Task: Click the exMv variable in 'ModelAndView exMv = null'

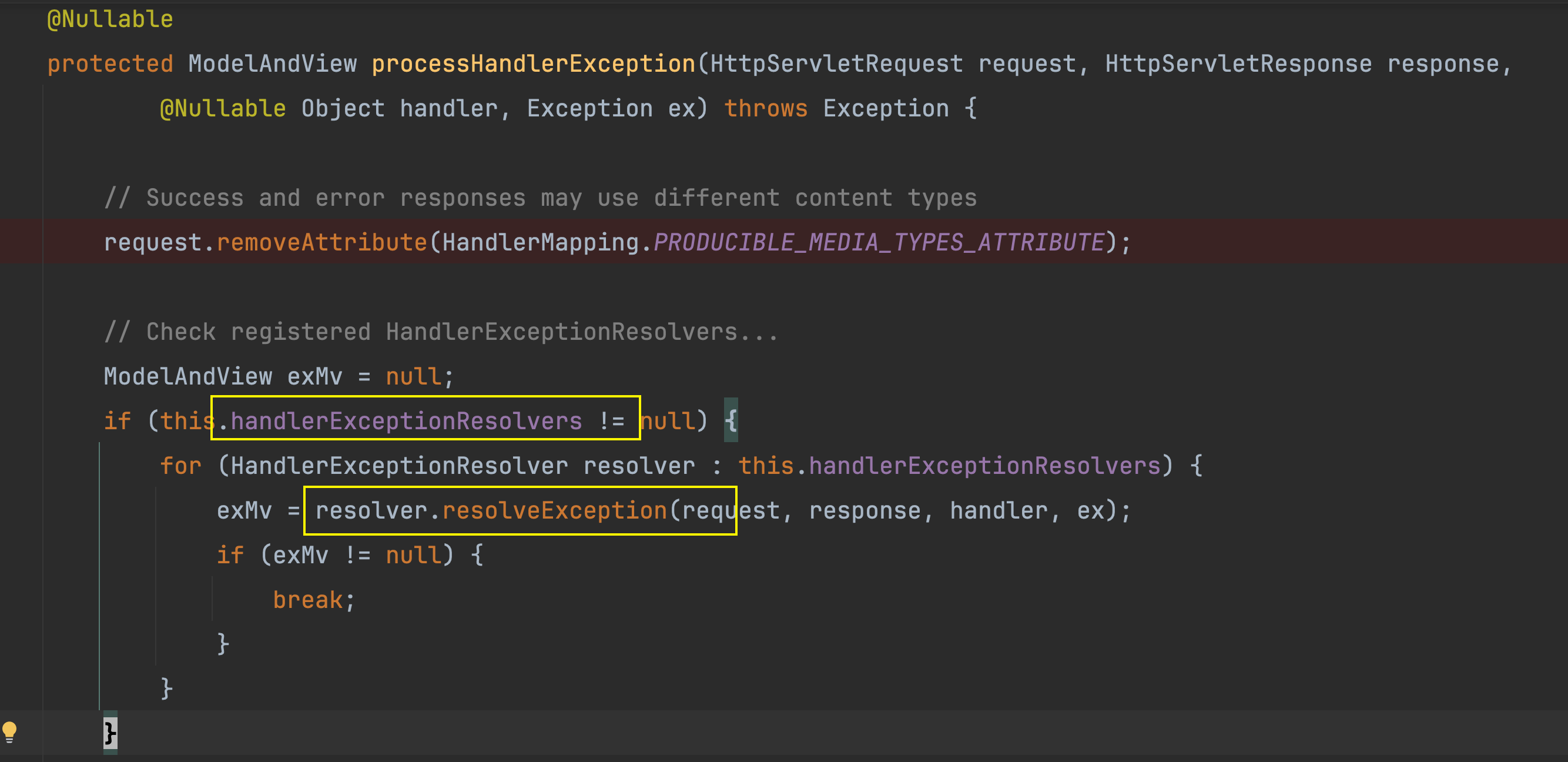Action: (314, 376)
